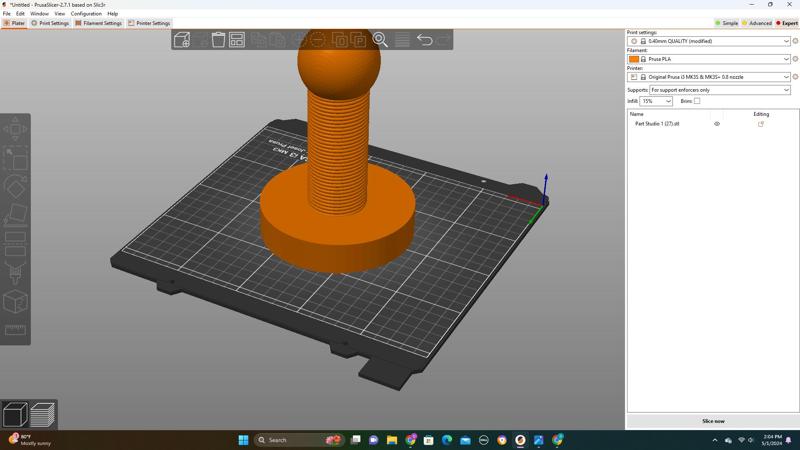
Task: Toggle visibility eye for Part Studio 1
Action: click(717, 124)
